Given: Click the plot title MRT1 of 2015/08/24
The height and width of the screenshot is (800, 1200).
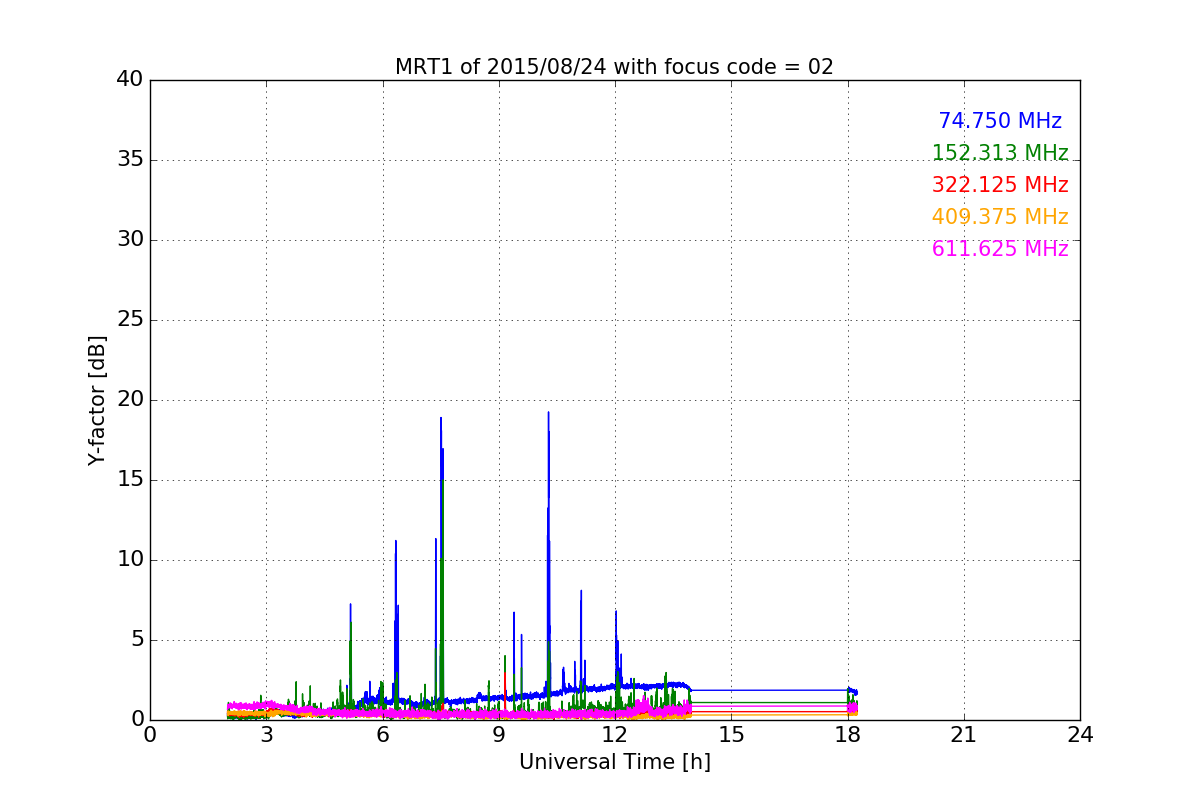Looking at the screenshot, I should pyautogui.click(x=614, y=67).
